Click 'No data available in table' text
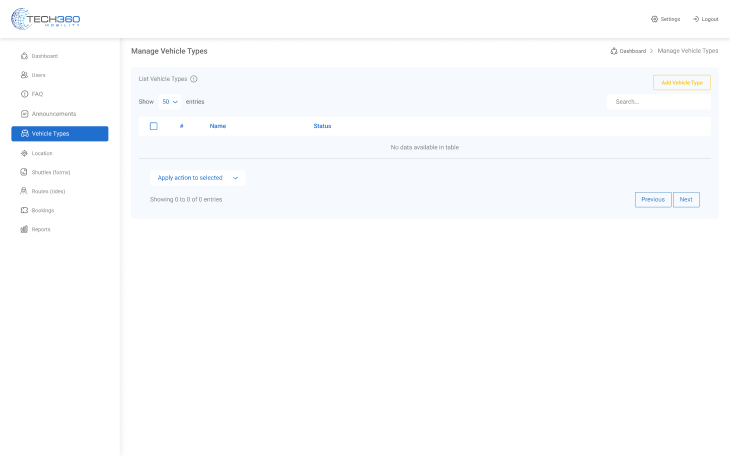This screenshot has height=457, width=730. click(425, 147)
